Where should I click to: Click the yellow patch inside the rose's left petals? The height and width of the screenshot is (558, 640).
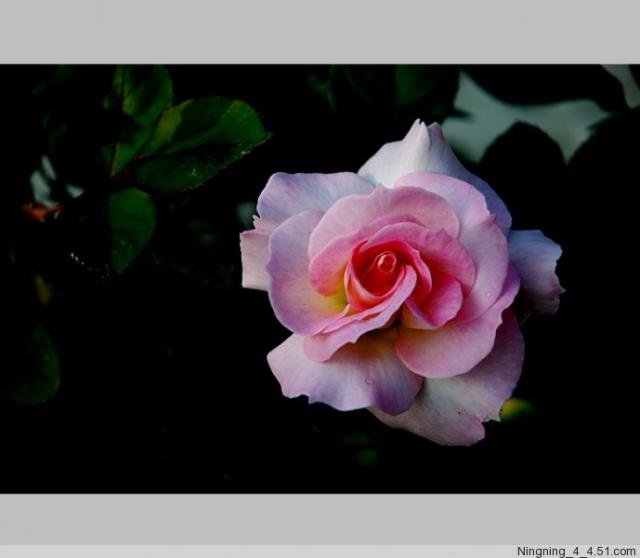point(335,298)
